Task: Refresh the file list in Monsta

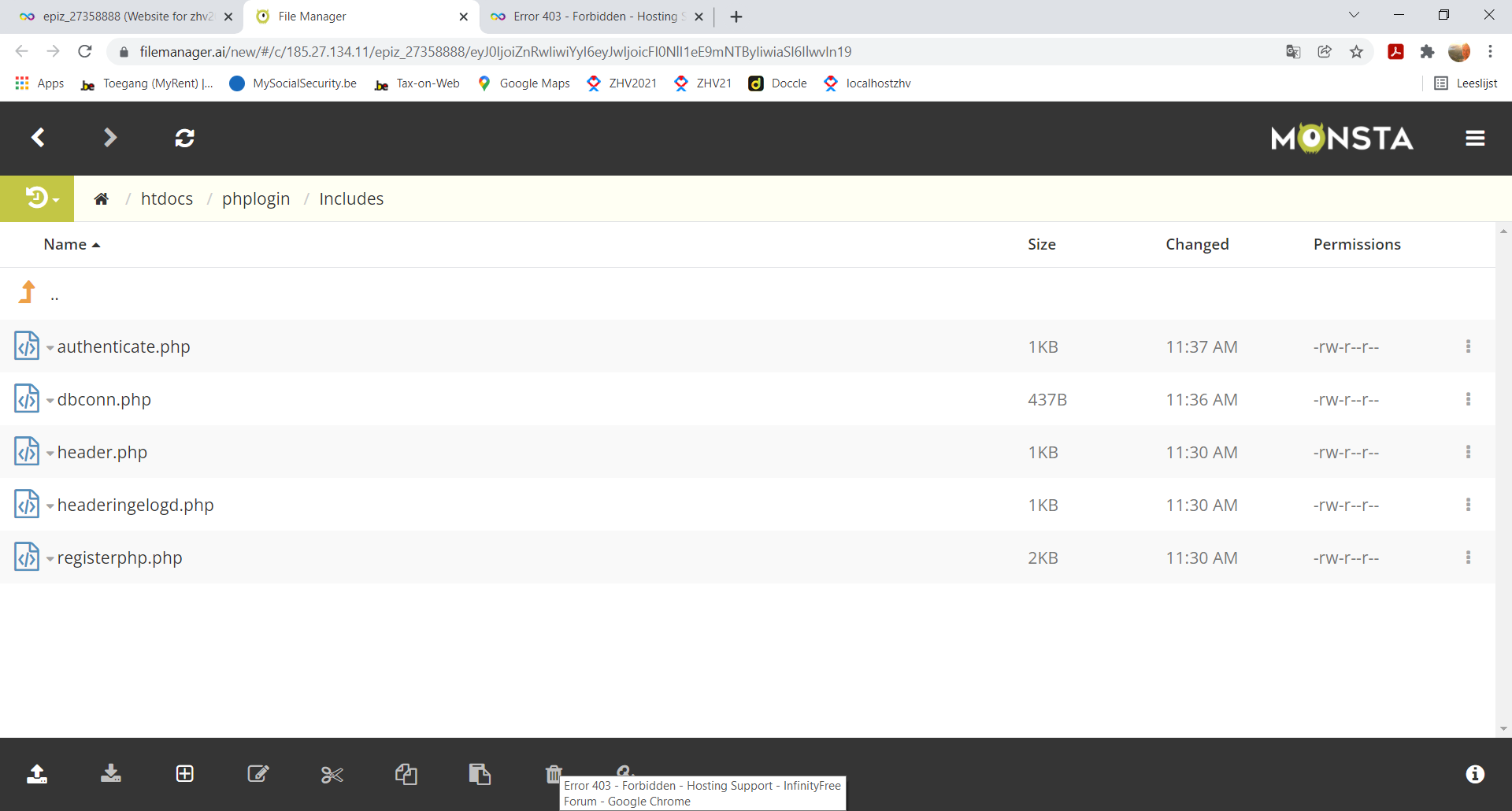Action: [184, 139]
